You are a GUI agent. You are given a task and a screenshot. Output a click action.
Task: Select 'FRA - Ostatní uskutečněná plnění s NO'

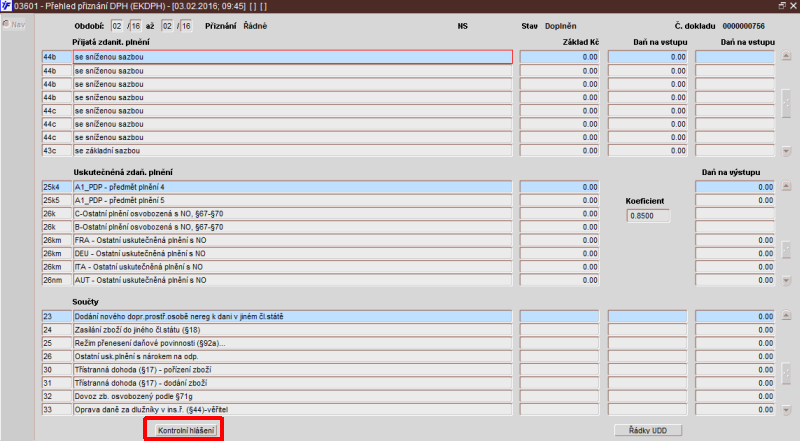coord(292,240)
